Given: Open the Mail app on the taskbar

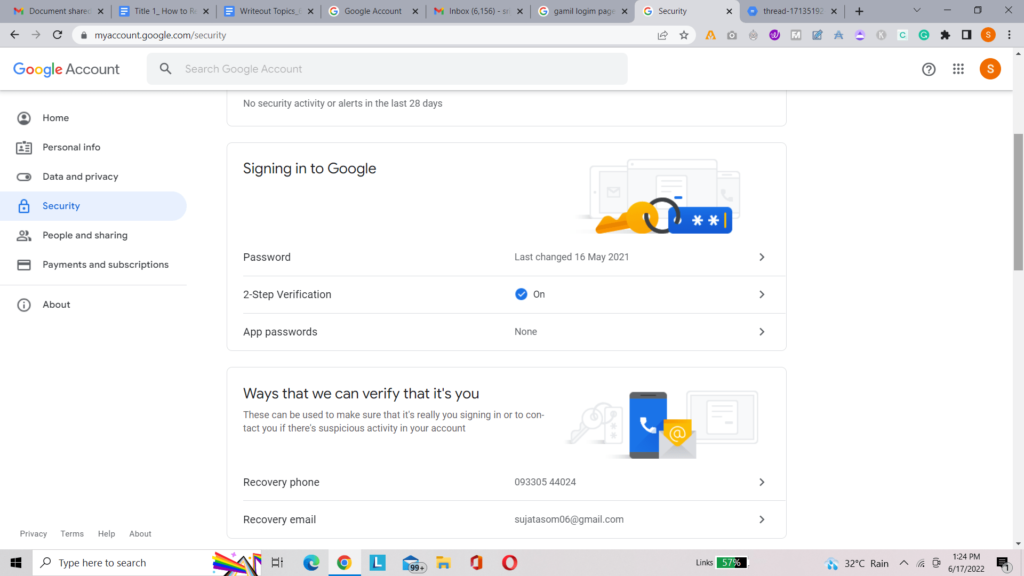Looking at the screenshot, I should 411,562.
